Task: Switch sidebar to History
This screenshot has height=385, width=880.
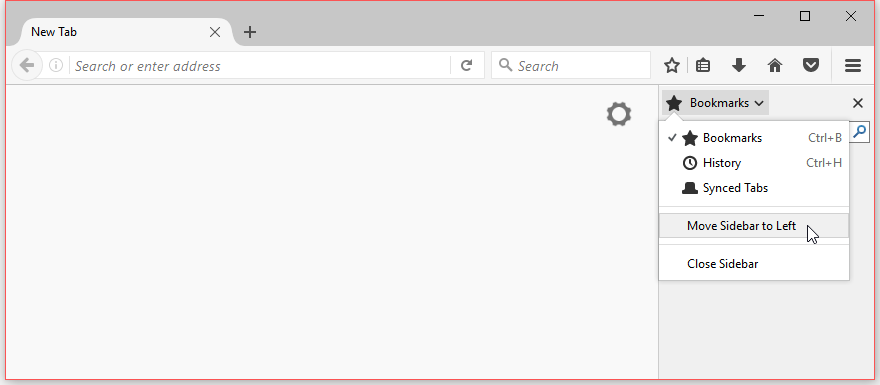Action: pyautogui.click(x=754, y=163)
